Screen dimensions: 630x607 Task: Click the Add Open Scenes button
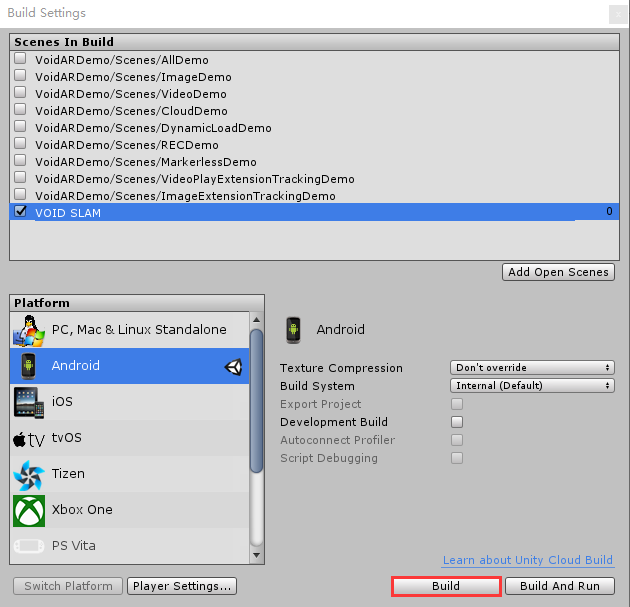(x=558, y=272)
